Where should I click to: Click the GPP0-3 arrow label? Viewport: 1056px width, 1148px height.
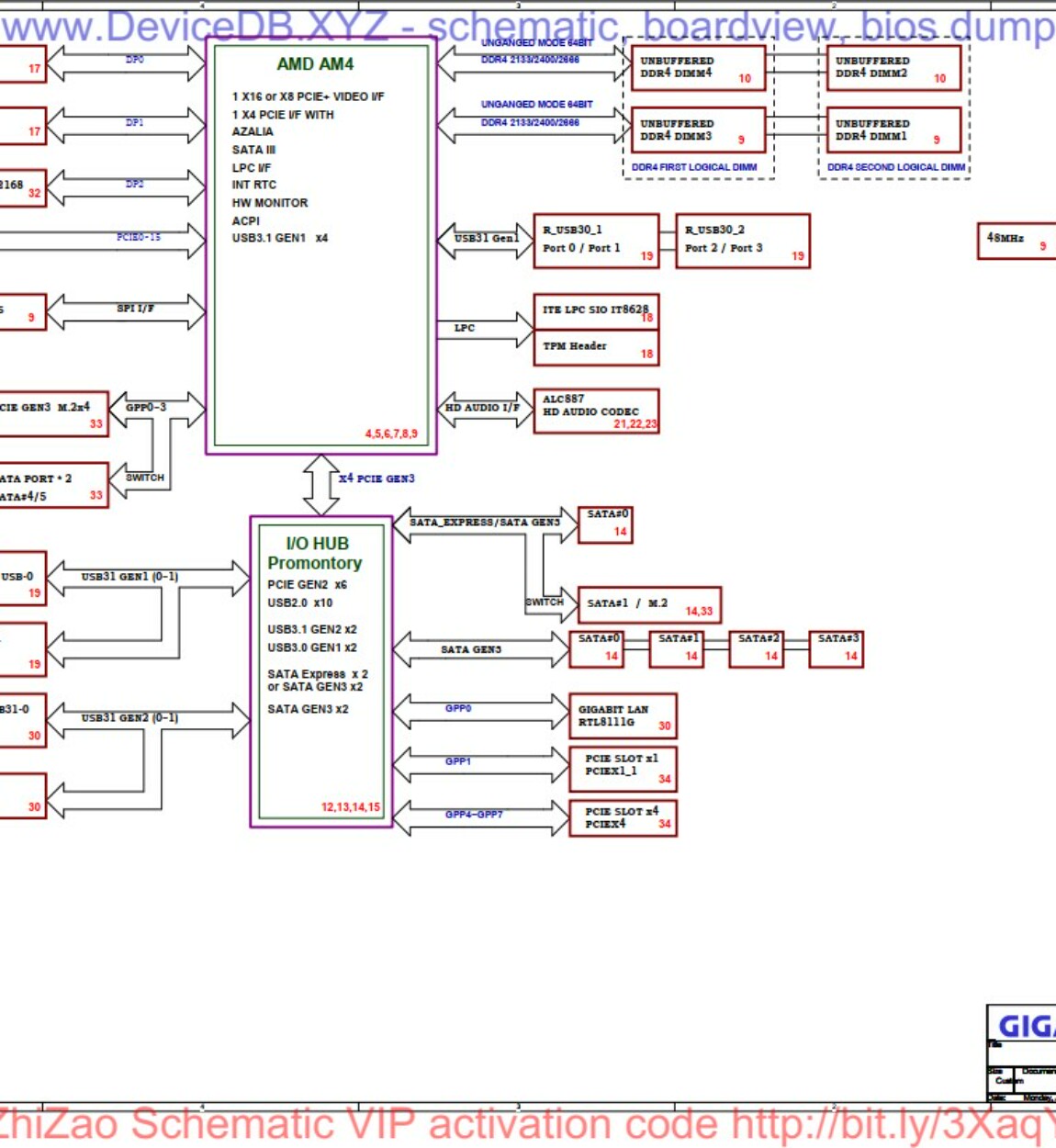tap(146, 407)
